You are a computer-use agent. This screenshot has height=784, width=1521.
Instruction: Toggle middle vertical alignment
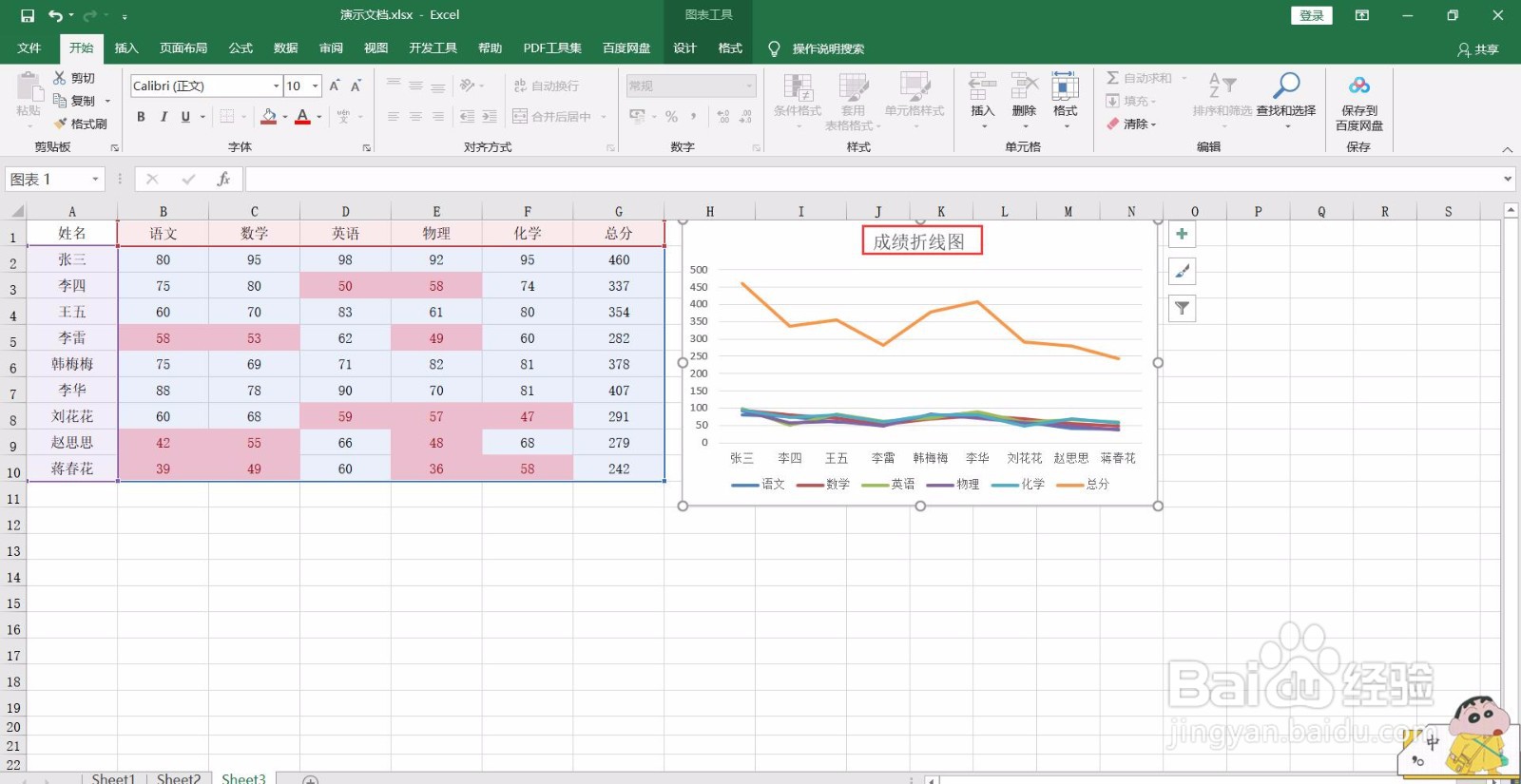pos(415,86)
